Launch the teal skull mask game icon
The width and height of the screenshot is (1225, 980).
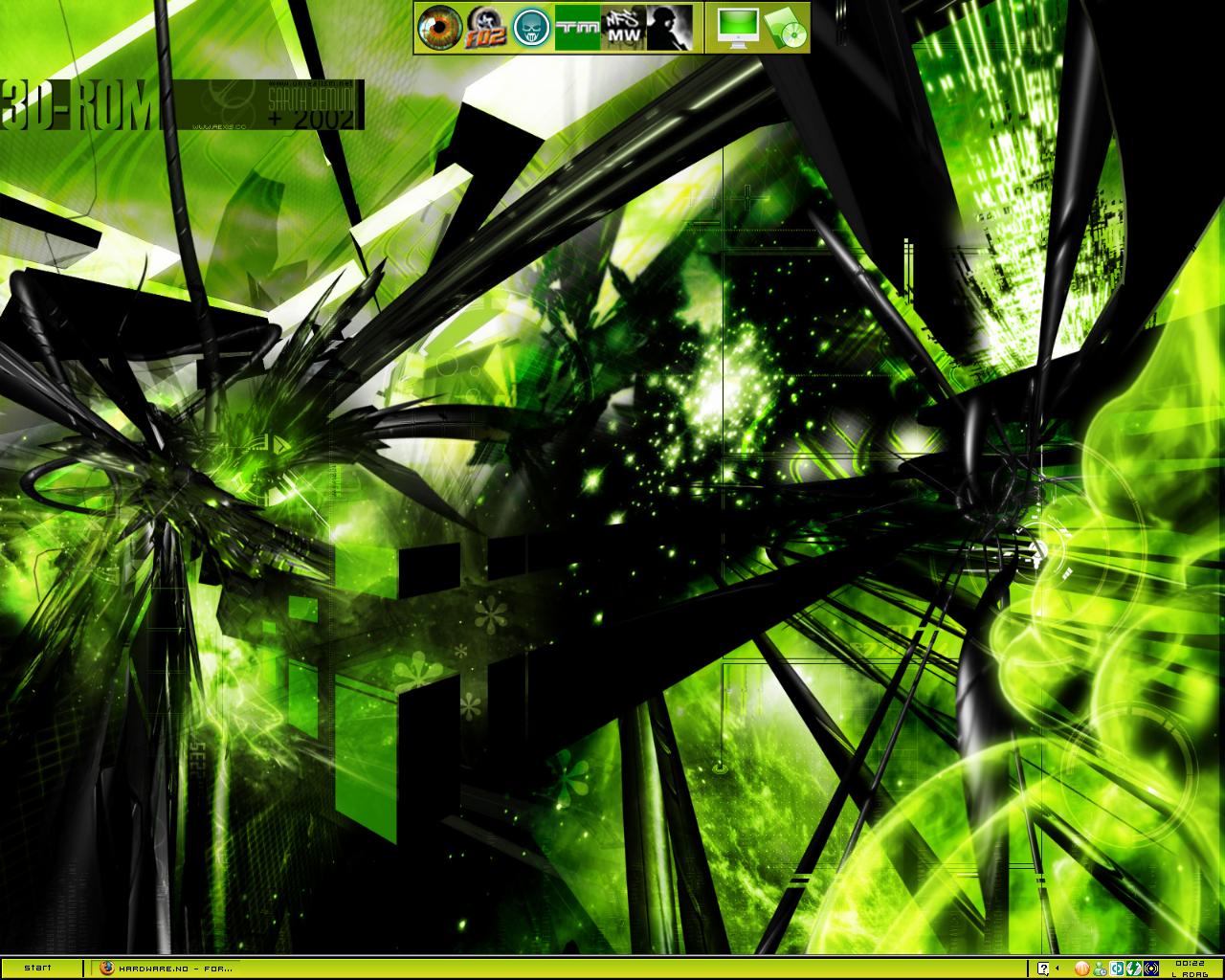point(531,28)
